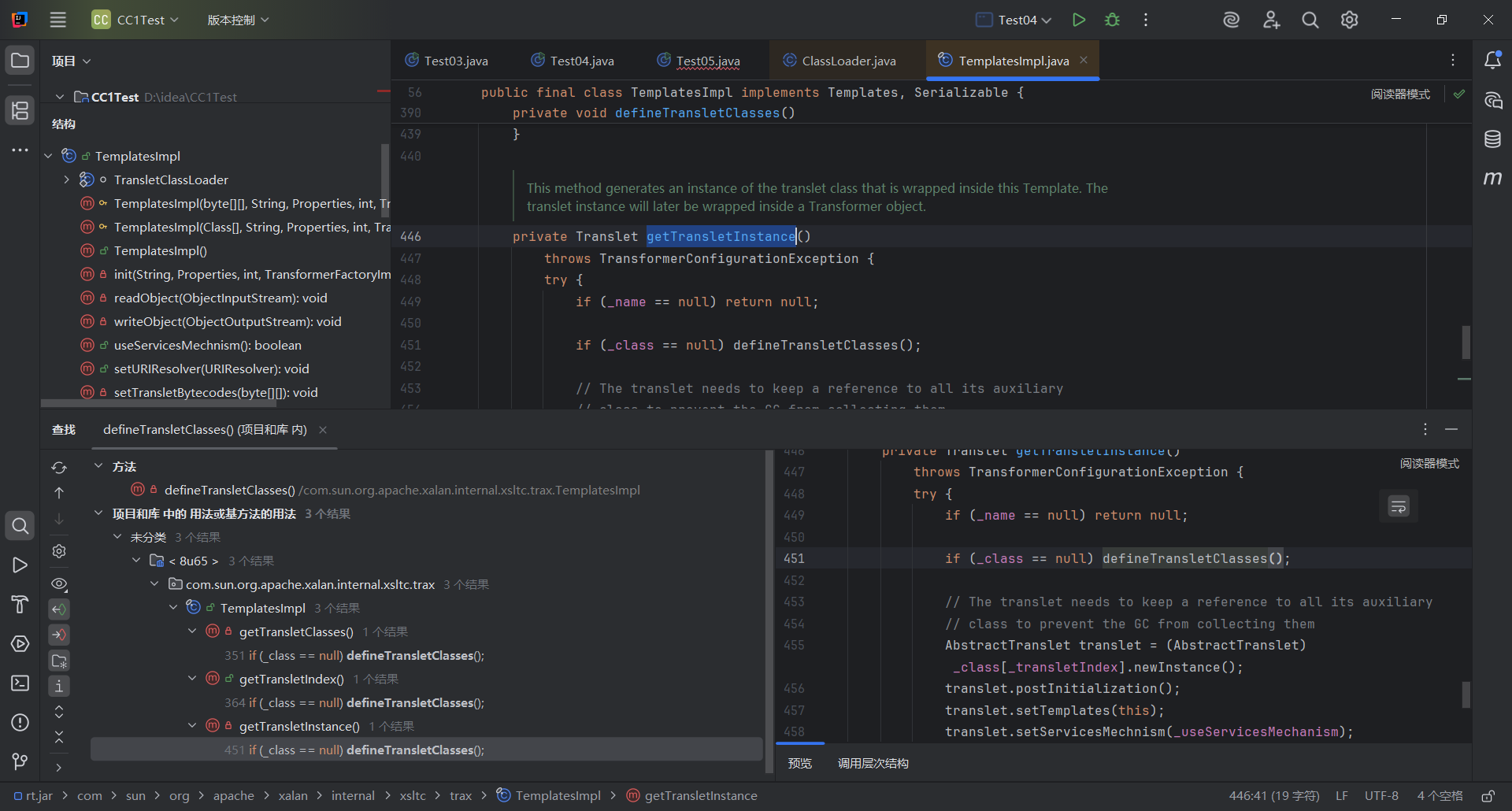Open the Git version control tool window
Screen dimensions: 1512x811
point(20,761)
